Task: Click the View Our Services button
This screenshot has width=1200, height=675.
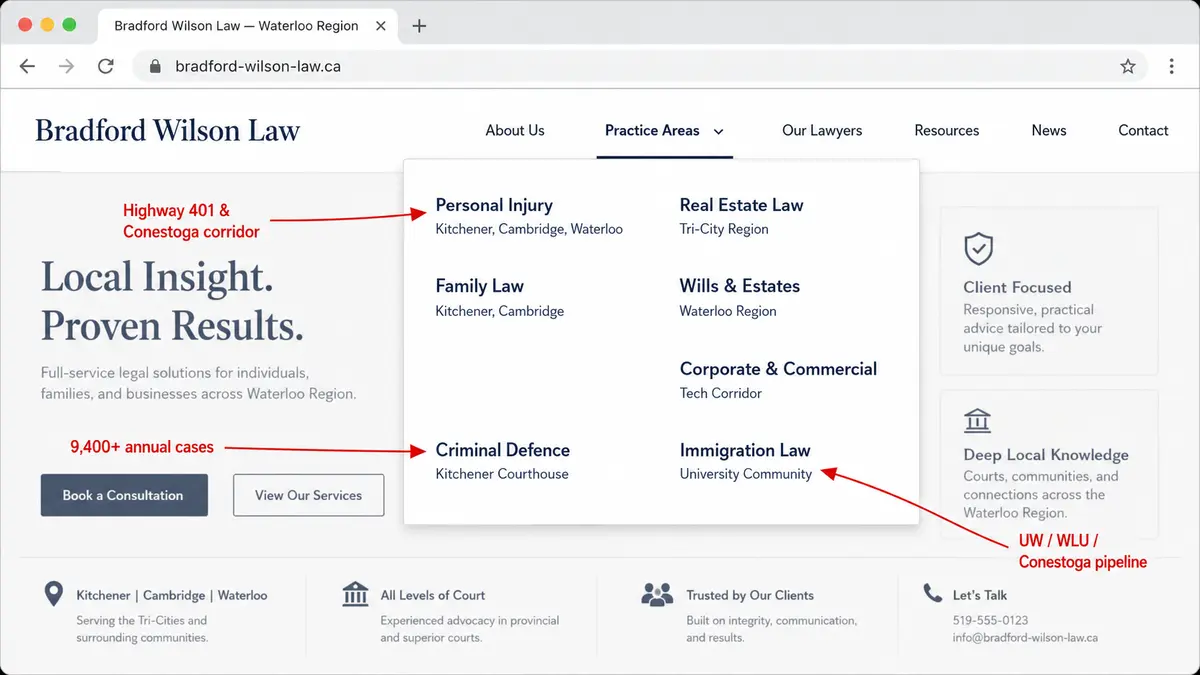Action: click(x=308, y=495)
